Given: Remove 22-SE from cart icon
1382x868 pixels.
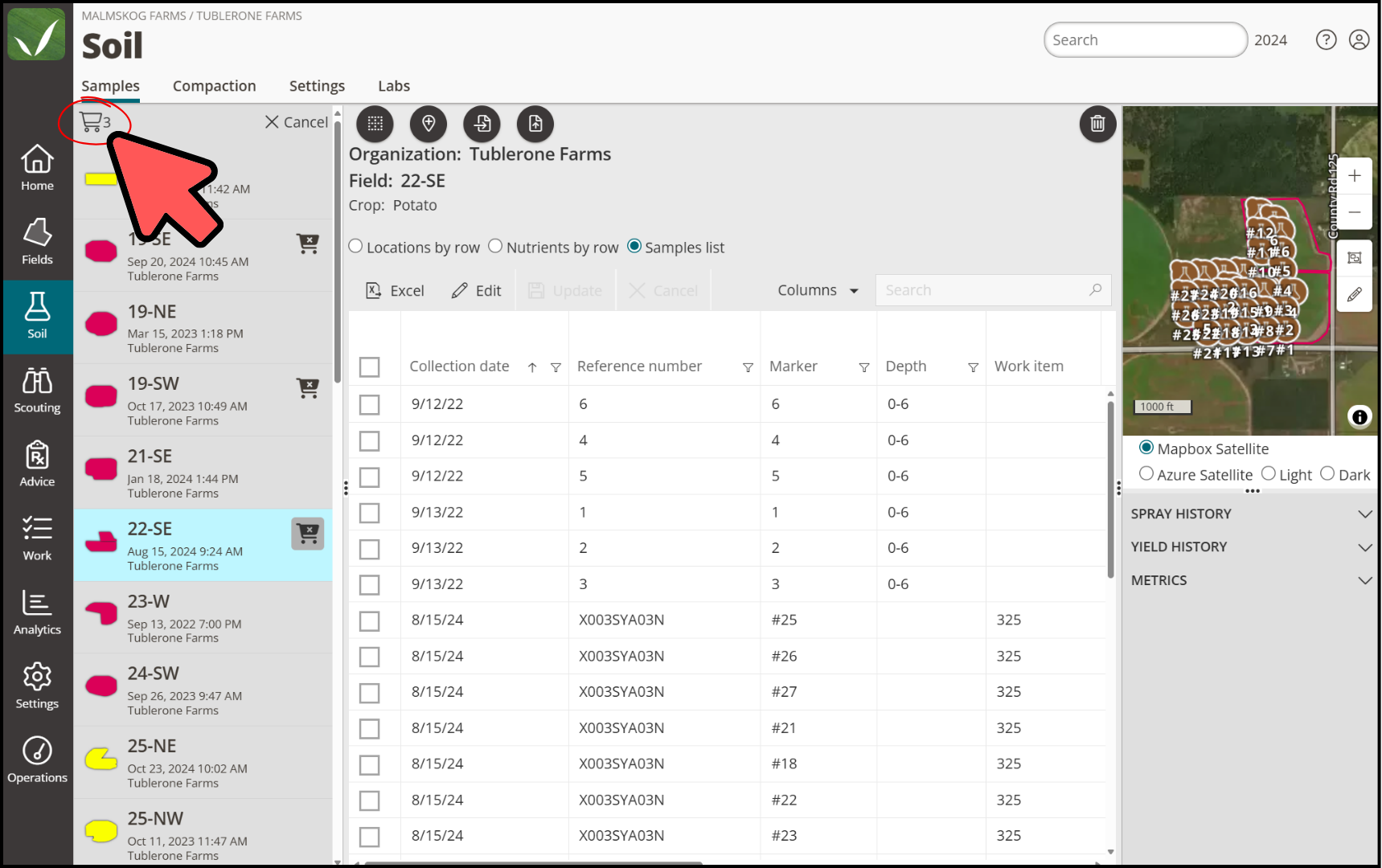Looking at the screenshot, I should point(308,534).
